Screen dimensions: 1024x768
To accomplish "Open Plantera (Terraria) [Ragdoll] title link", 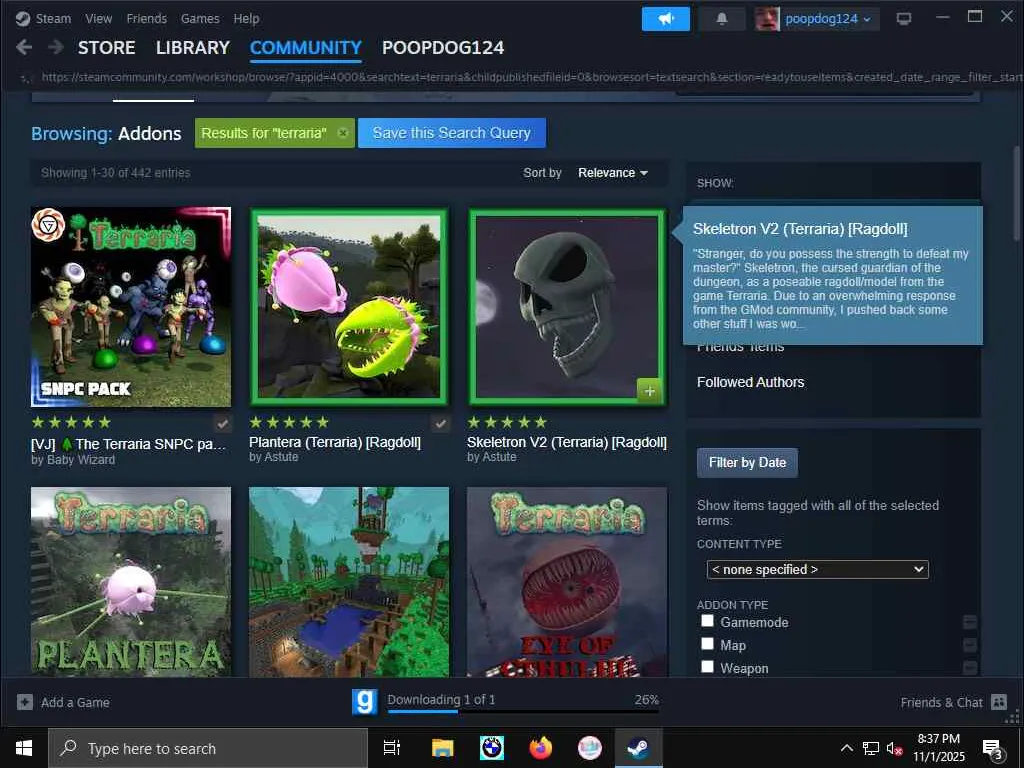I will tap(335, 442).
